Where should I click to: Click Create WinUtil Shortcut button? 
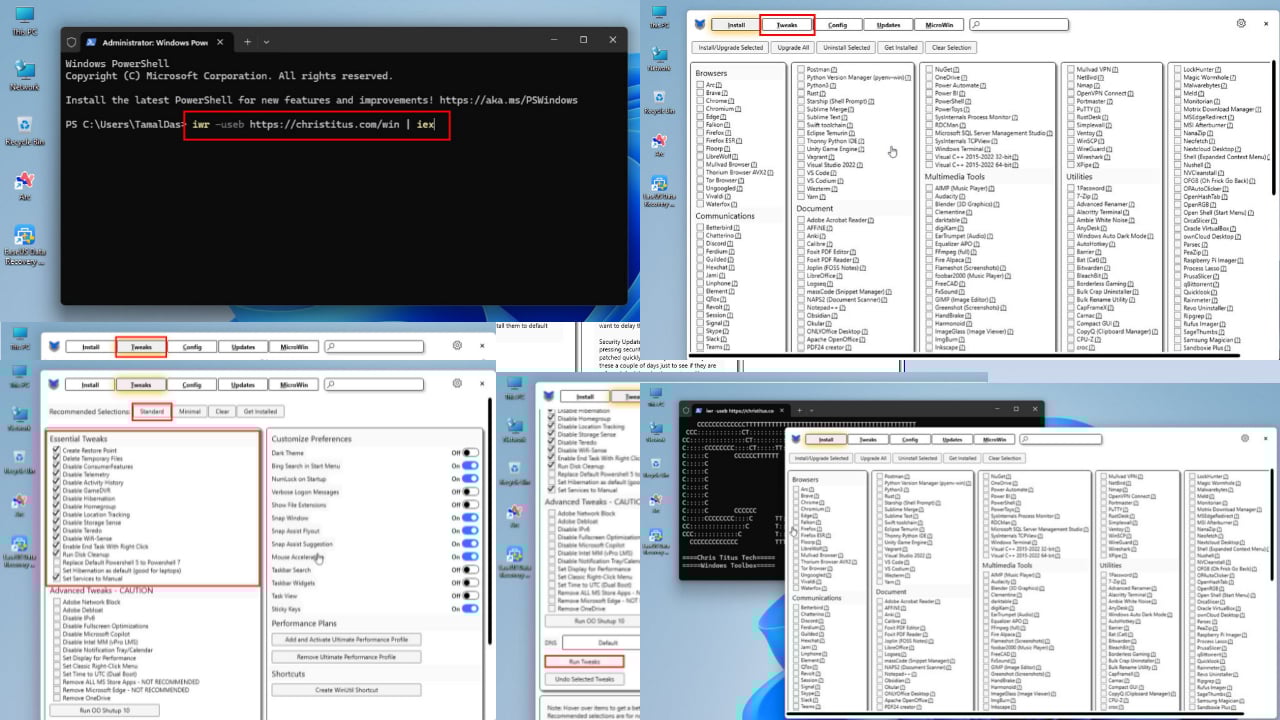click(x=346, y=690)
